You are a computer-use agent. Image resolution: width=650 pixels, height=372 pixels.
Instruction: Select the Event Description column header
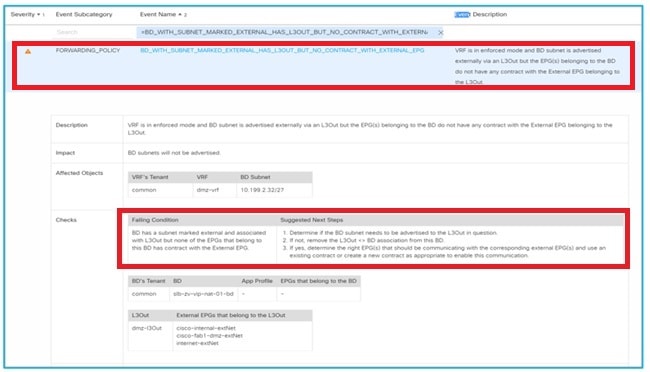(480, 15)
